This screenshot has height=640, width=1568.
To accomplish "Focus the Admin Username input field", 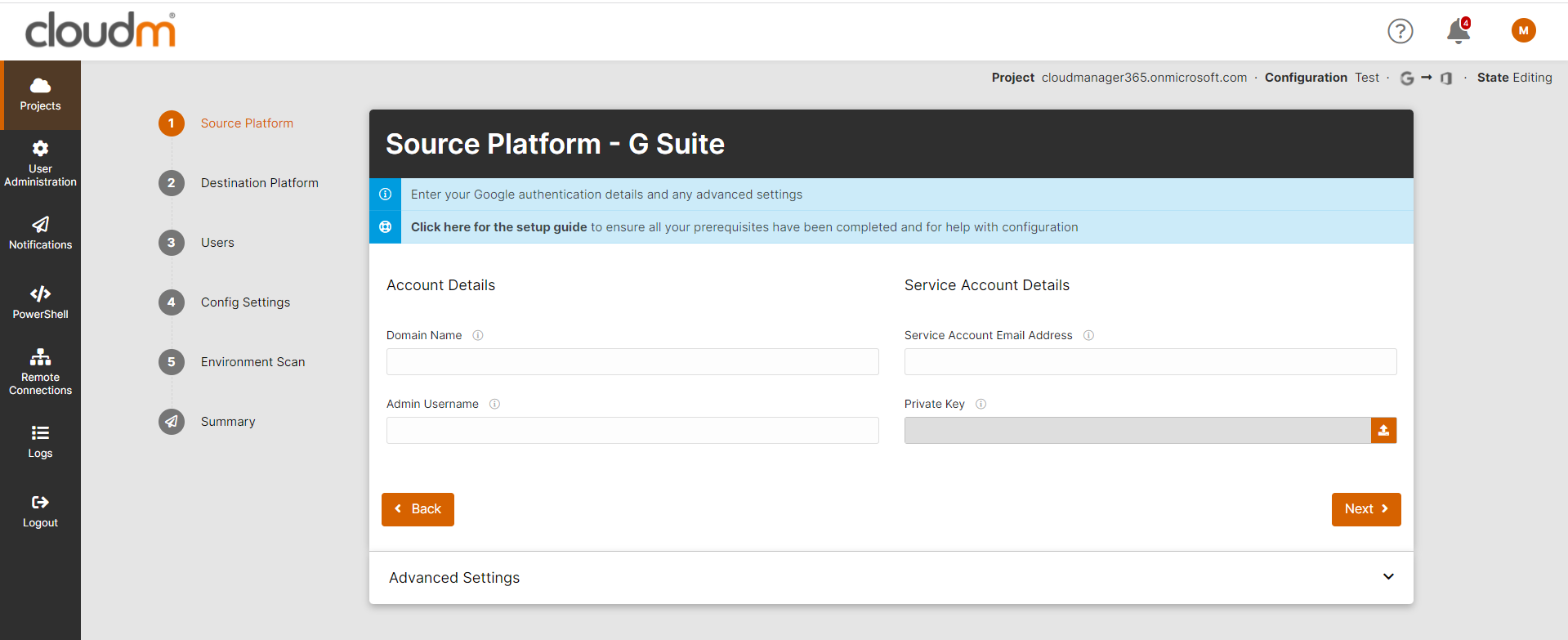I will [632, 431].
